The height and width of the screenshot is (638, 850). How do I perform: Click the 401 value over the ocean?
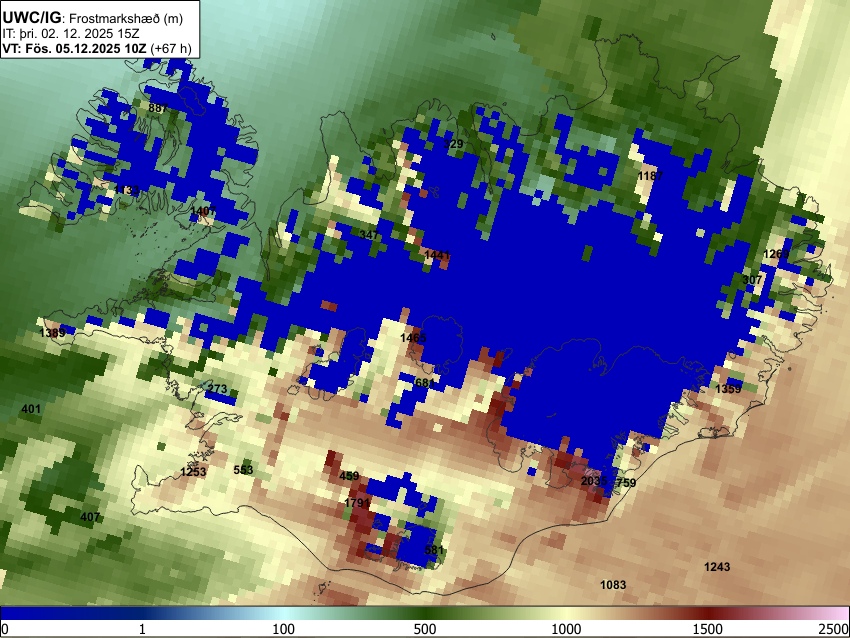point(31,408)
